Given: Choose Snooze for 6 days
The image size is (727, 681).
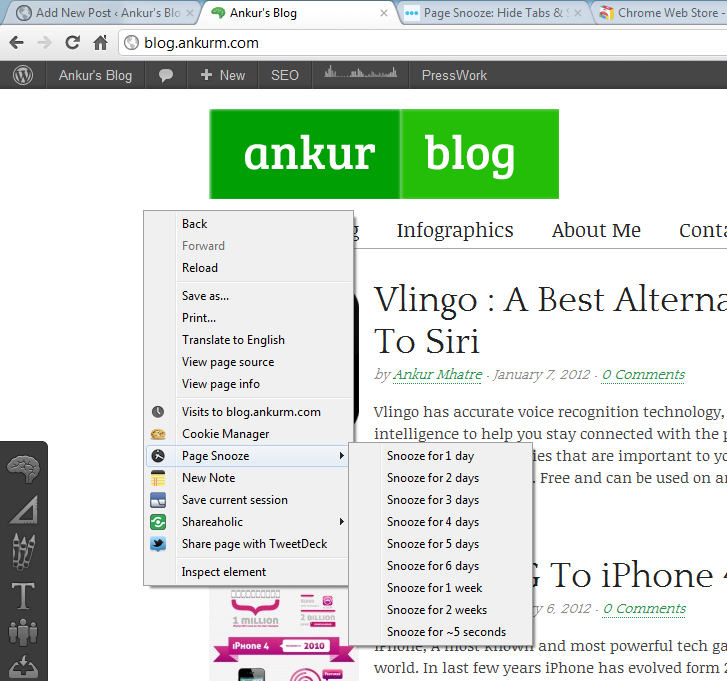Looking at the screenshot, I should pos(440,566).
